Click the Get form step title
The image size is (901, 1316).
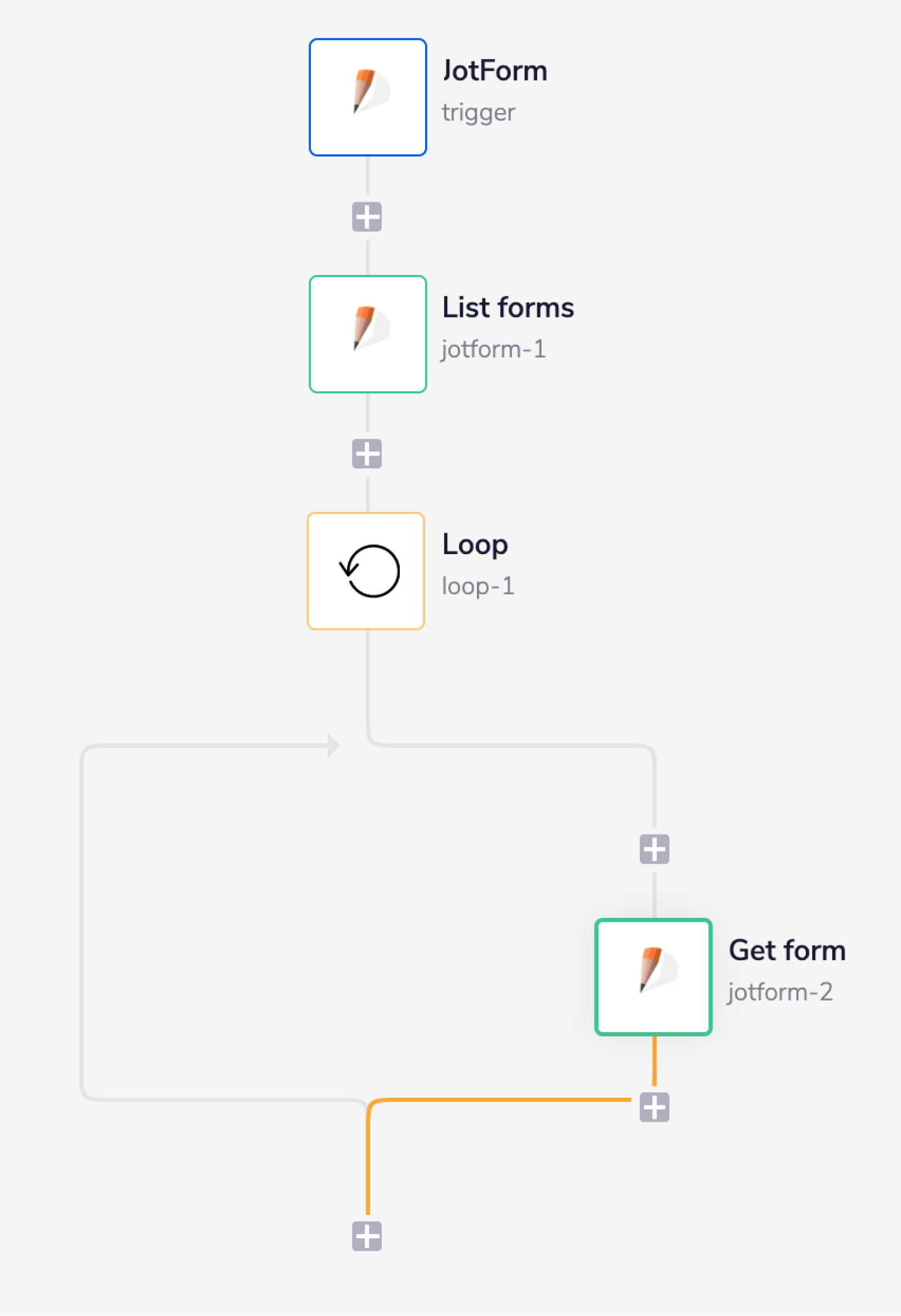point(787,950)
